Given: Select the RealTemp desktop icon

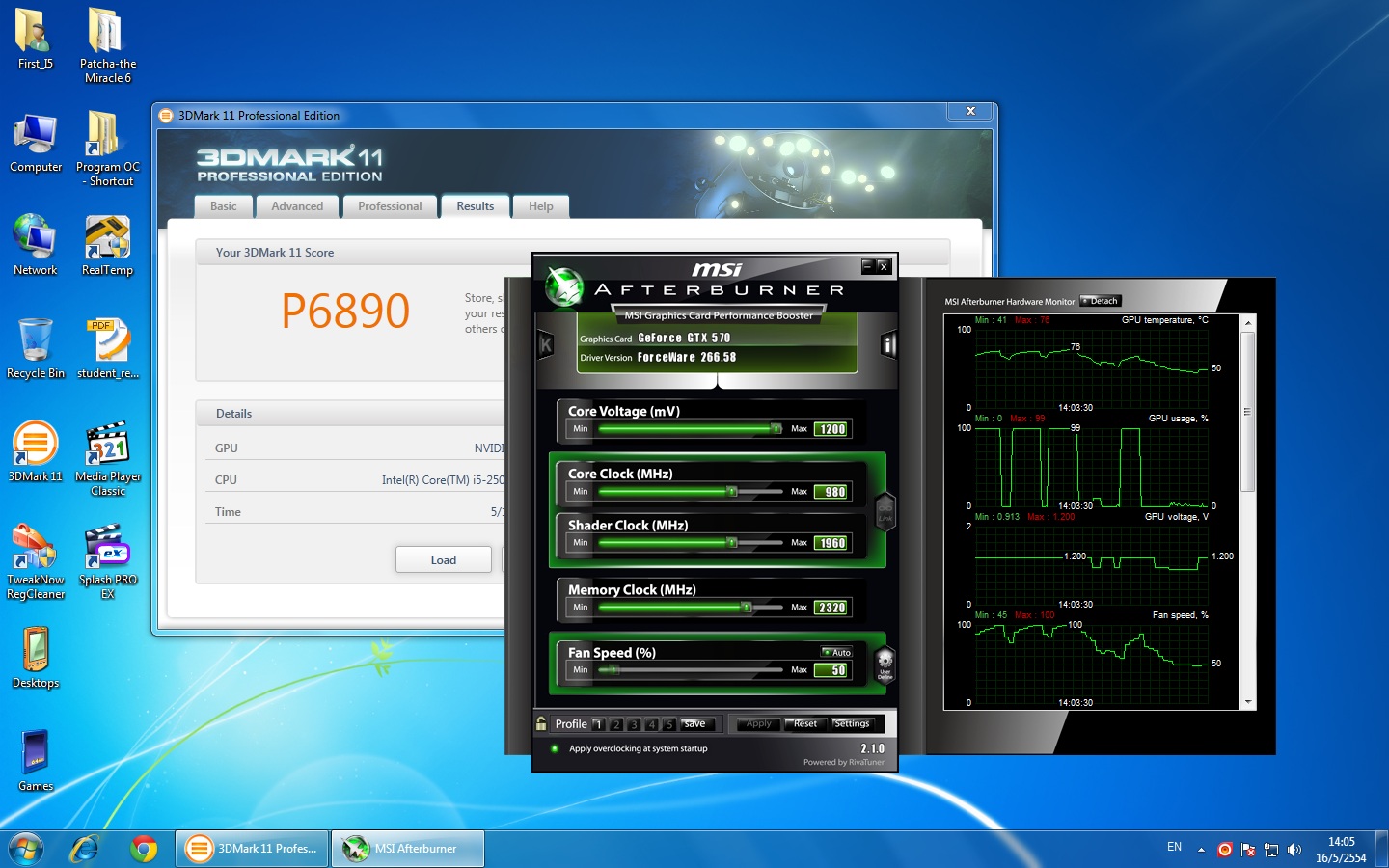Looking at the screenshot, I should (108, 246).
